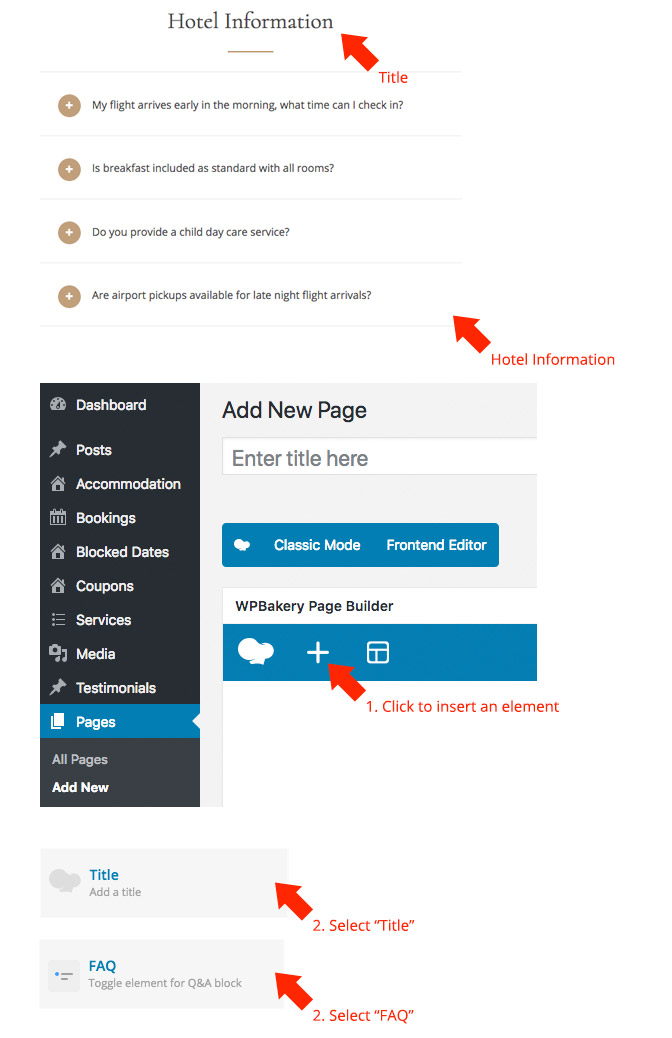
Task: Open the Frontend Editor
Action: pos(436,545)
